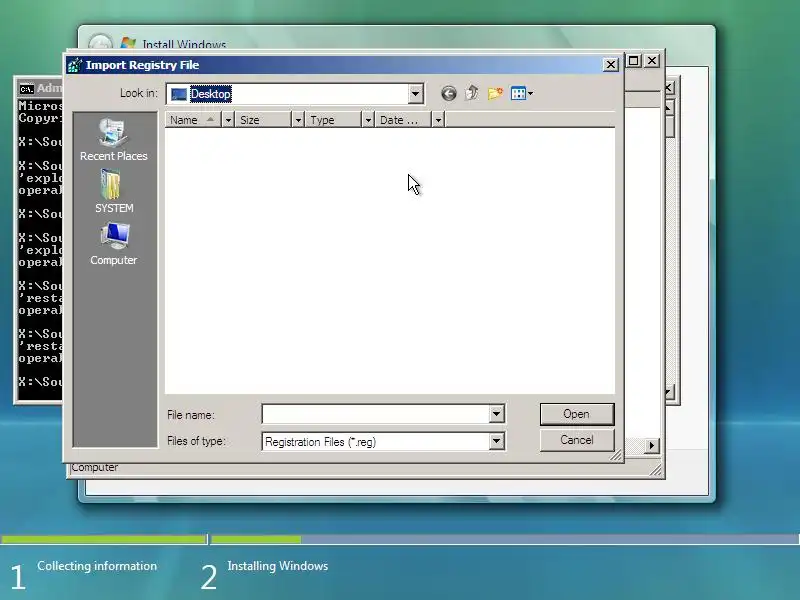Open the Name column filter arrow
The width and height of the screenshot is (800, 600).
(x=228, y=120)
